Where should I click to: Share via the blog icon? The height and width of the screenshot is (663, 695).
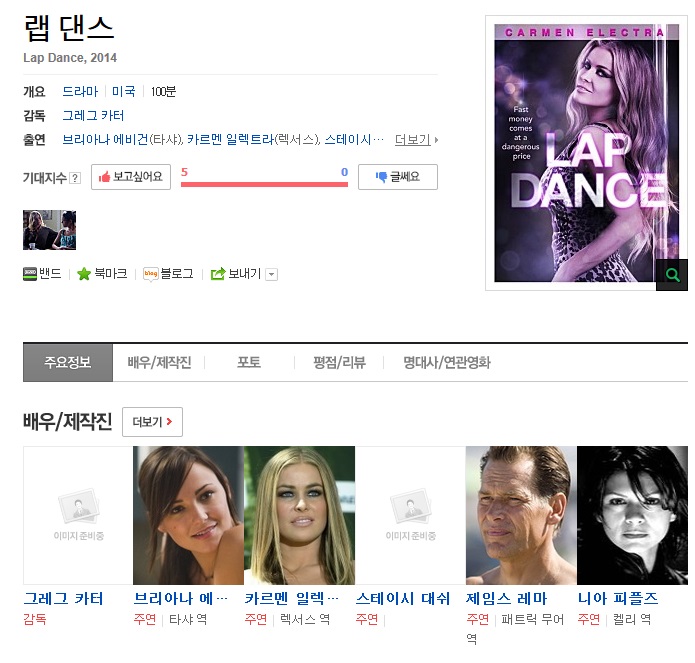pos(151,274)
